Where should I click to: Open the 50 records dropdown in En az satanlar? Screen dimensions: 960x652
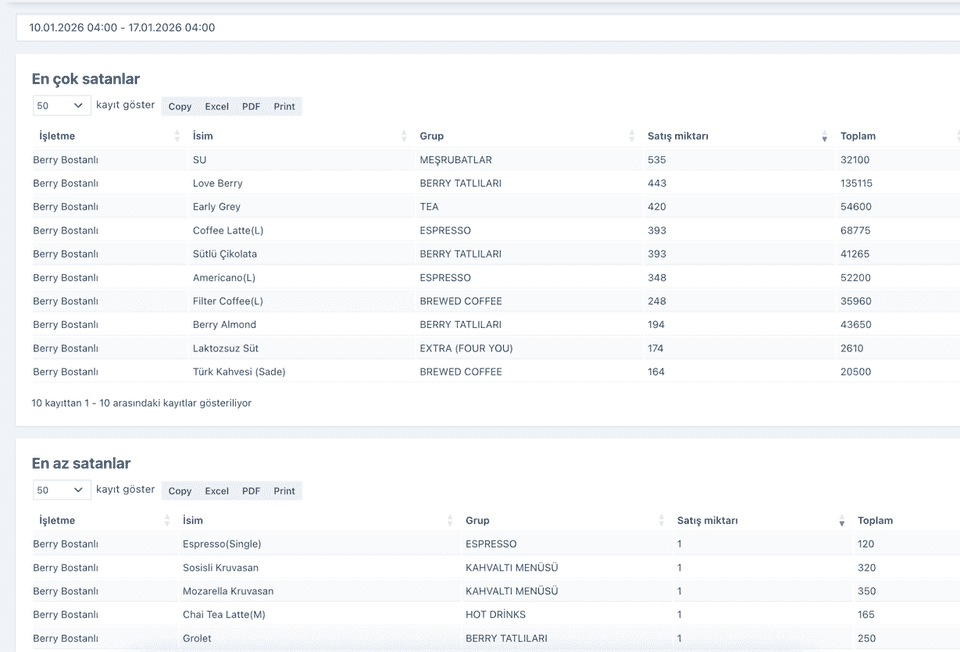pos(61,490)
